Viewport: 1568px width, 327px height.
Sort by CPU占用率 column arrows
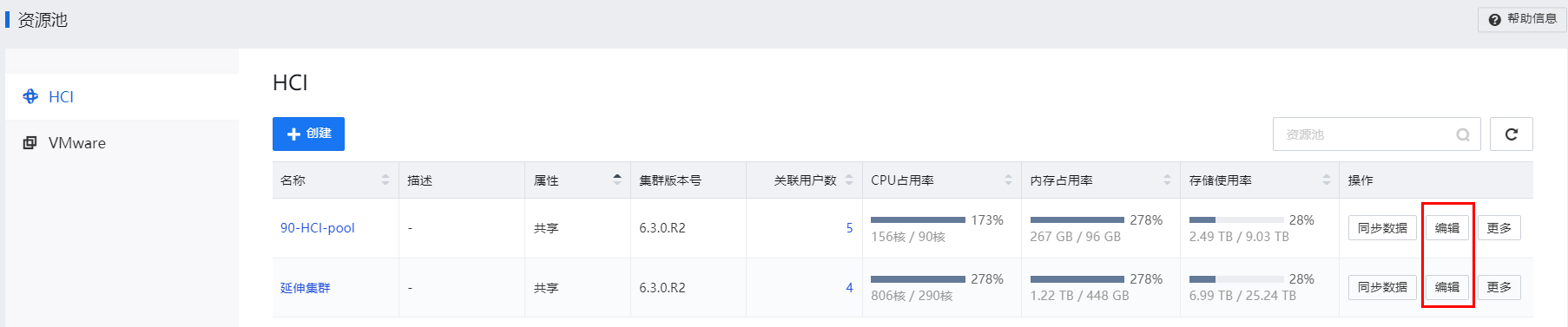[1008, 180]
